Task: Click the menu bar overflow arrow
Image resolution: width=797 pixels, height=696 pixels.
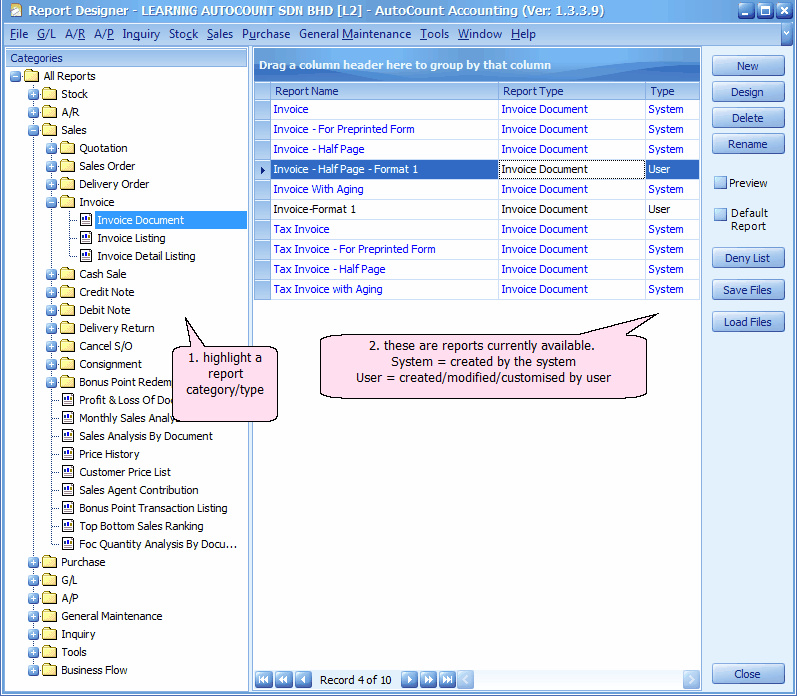Action: 786,34
